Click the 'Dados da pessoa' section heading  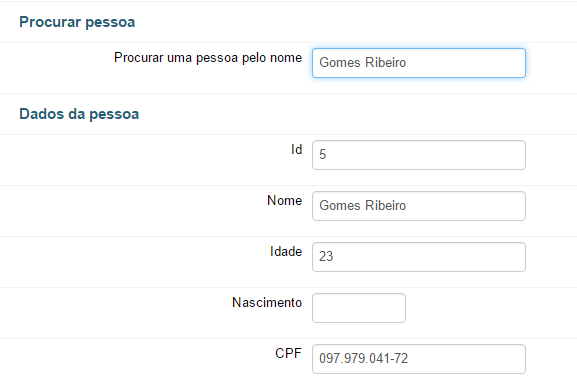79,114
